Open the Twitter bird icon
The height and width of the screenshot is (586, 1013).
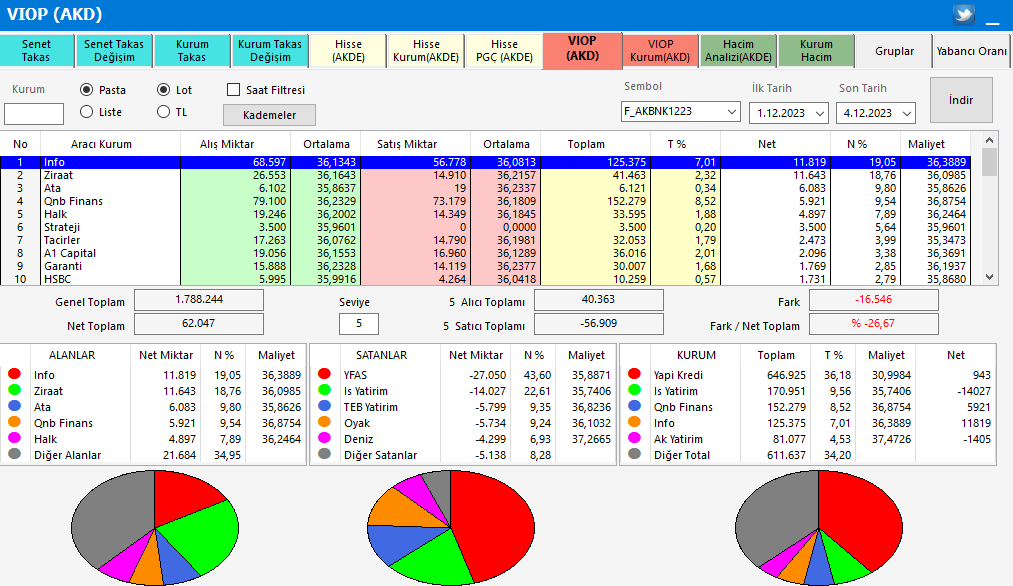(x=963, y=14)
